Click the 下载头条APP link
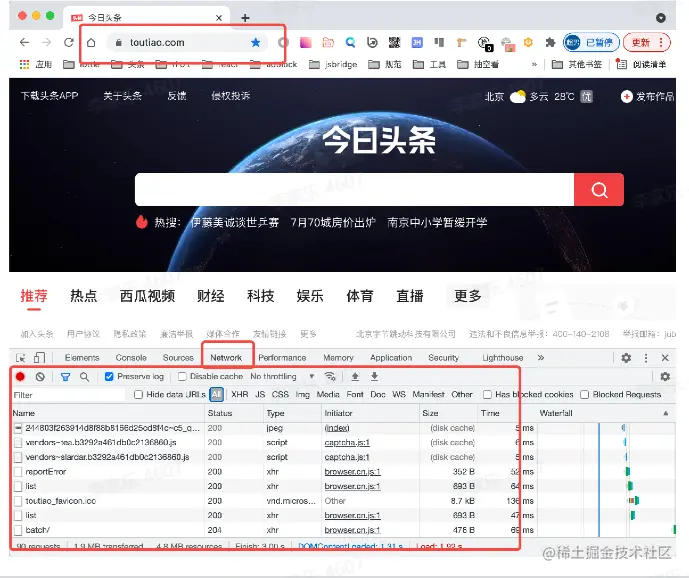 point(49,95)
